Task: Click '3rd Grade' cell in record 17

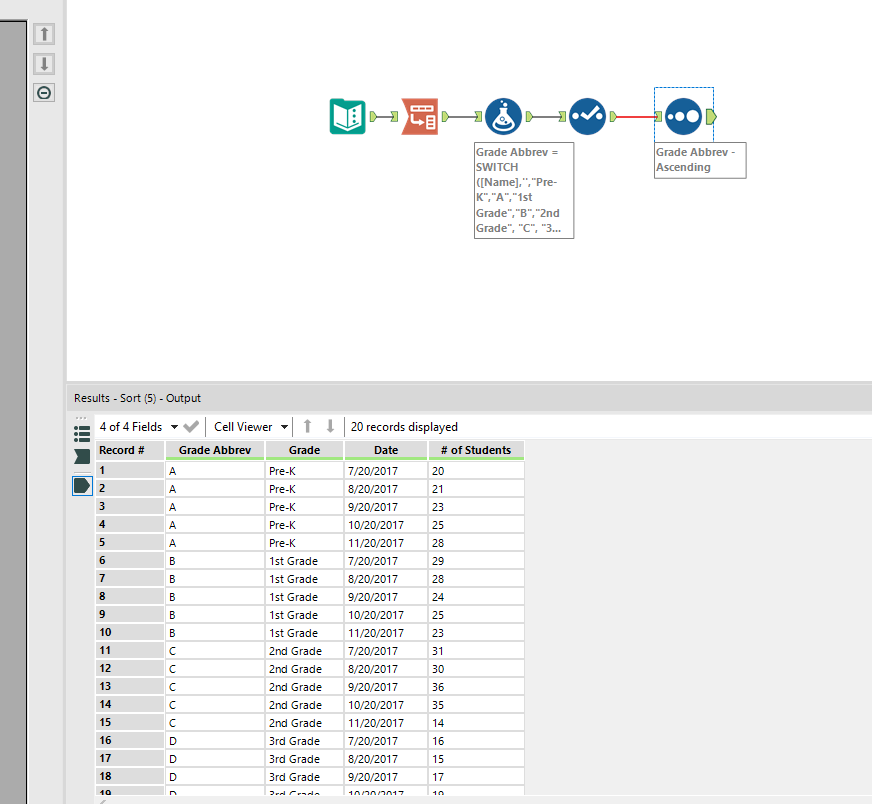Action: pyautogui.click(x=304, y=759)
